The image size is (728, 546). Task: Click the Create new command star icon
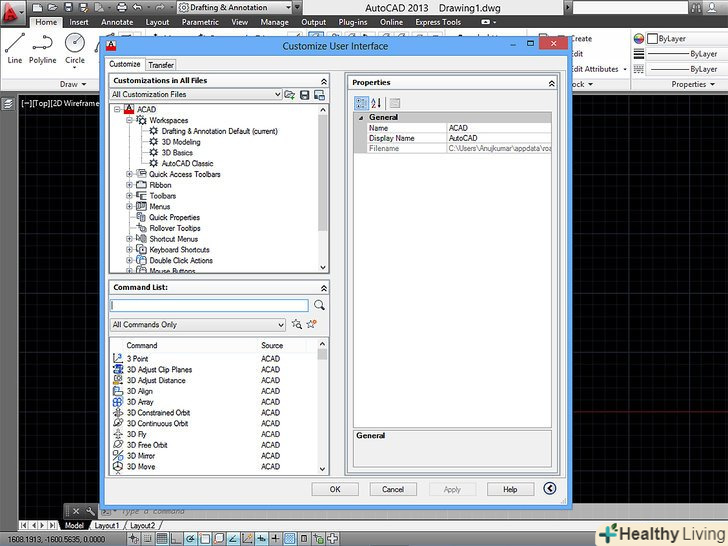[x=311, y=325]
